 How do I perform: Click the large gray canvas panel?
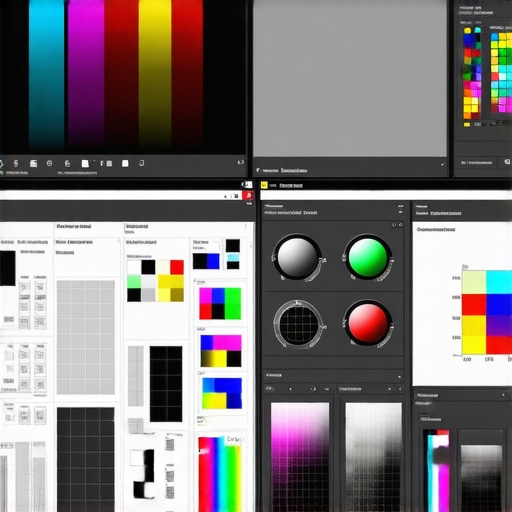[350, 78]
